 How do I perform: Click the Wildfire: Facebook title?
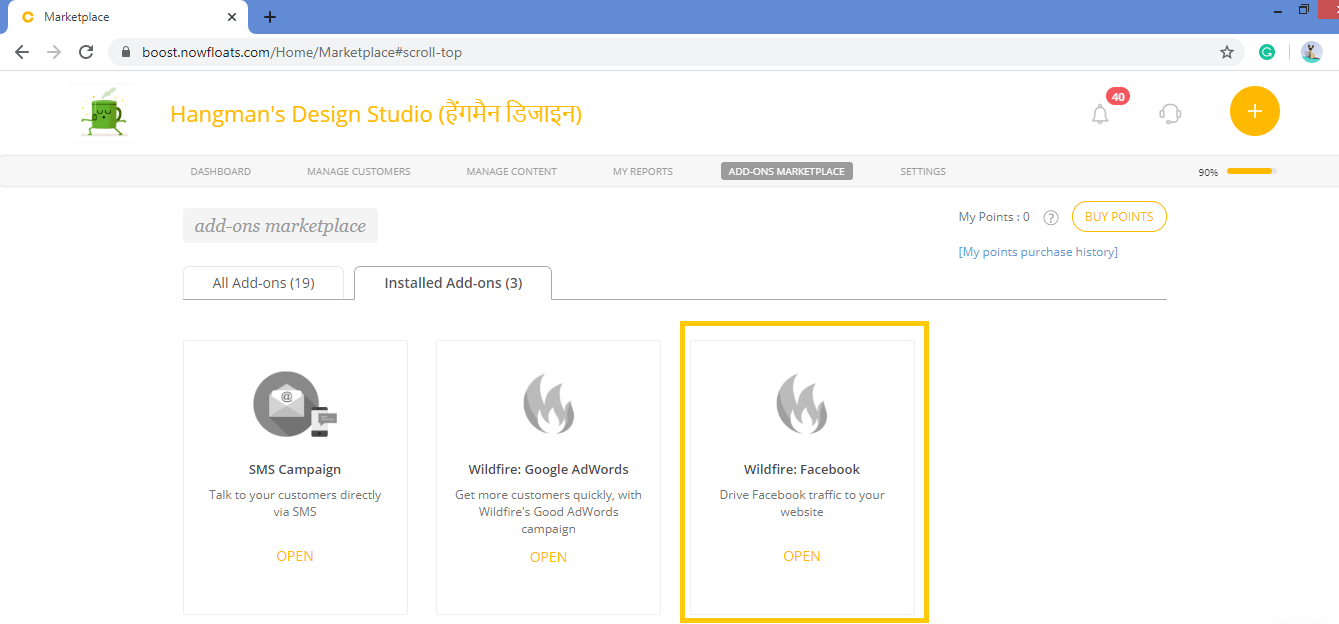(x=802, y=469)
